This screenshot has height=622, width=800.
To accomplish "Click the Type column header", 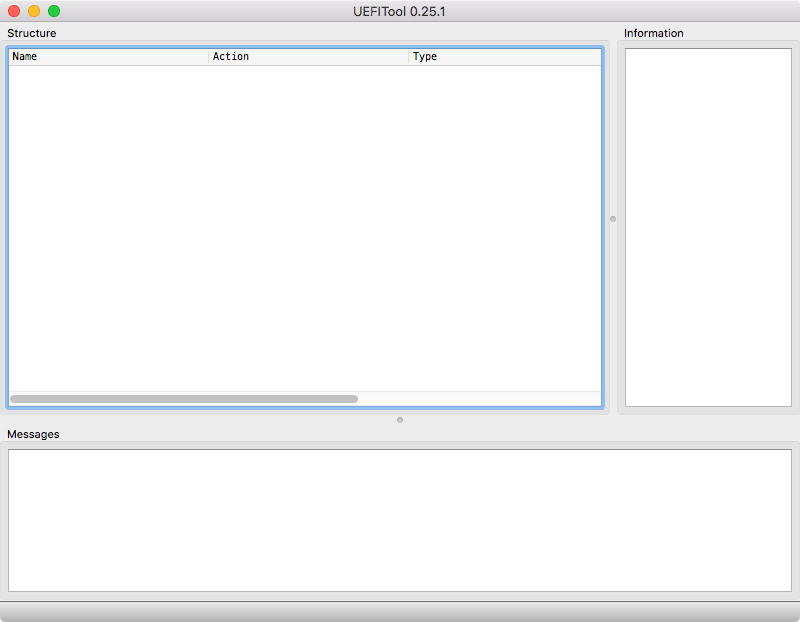I will (505, 57).
